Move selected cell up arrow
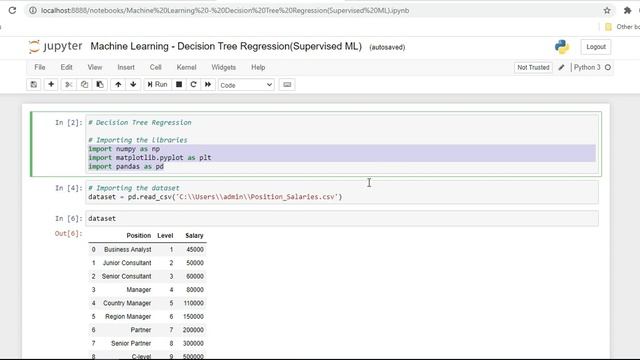The height and width of the screenshot is (360, 640). [118, 84]
